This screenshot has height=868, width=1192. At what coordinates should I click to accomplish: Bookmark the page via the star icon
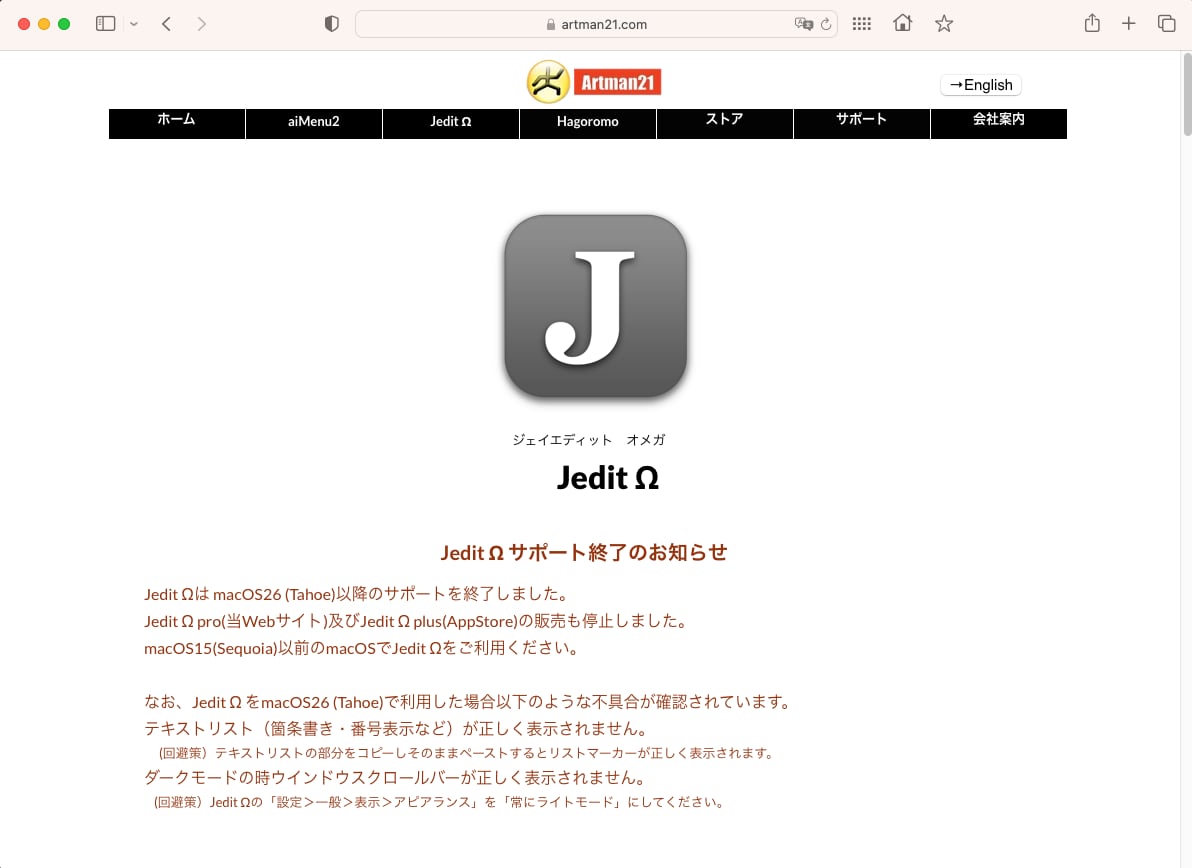[x=943, y=22]
